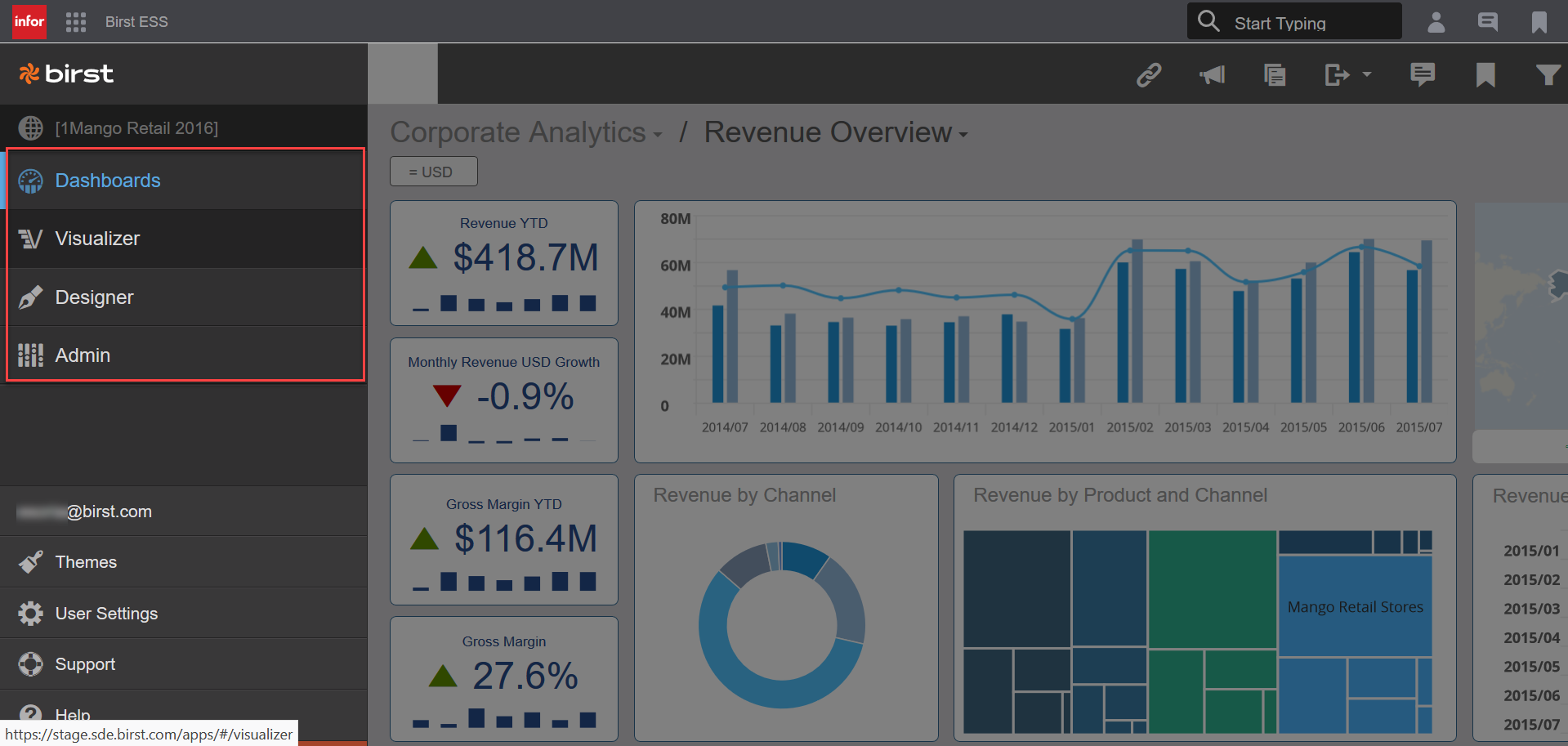The height and width of the screenshot is (746, 1568).
Task: Click the Revenue by Product and Channel title
Action: point(1120,495)
